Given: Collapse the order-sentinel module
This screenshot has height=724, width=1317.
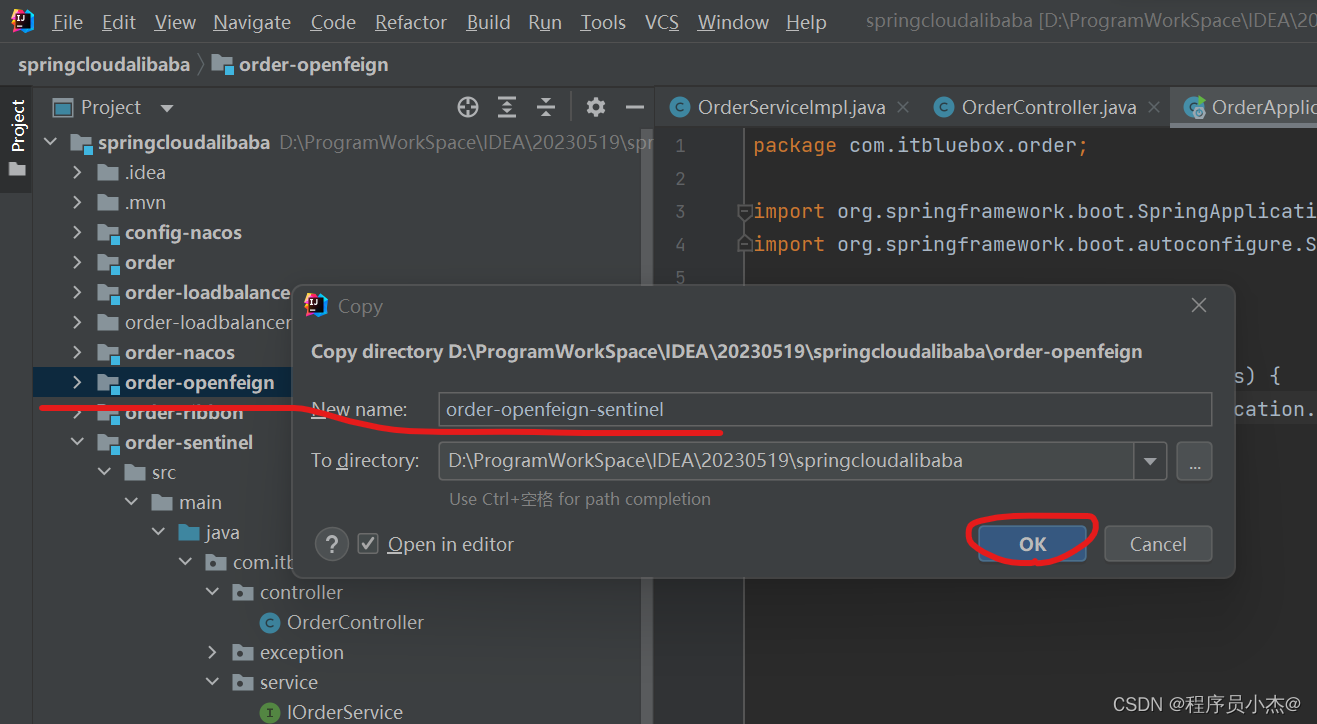Looking at the screenshot, I should point(77,443).
